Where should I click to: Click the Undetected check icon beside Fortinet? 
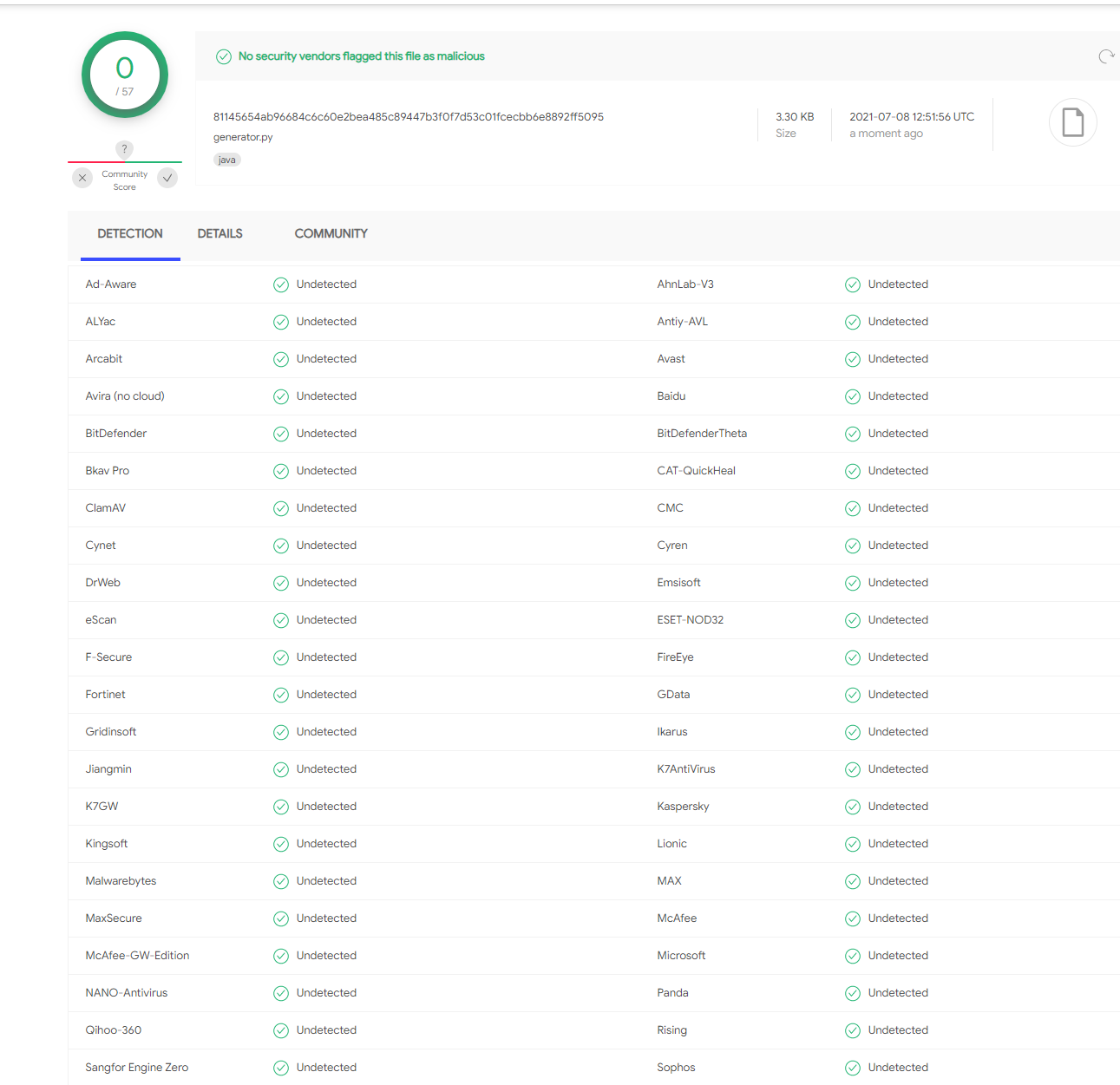click(280, 695)
